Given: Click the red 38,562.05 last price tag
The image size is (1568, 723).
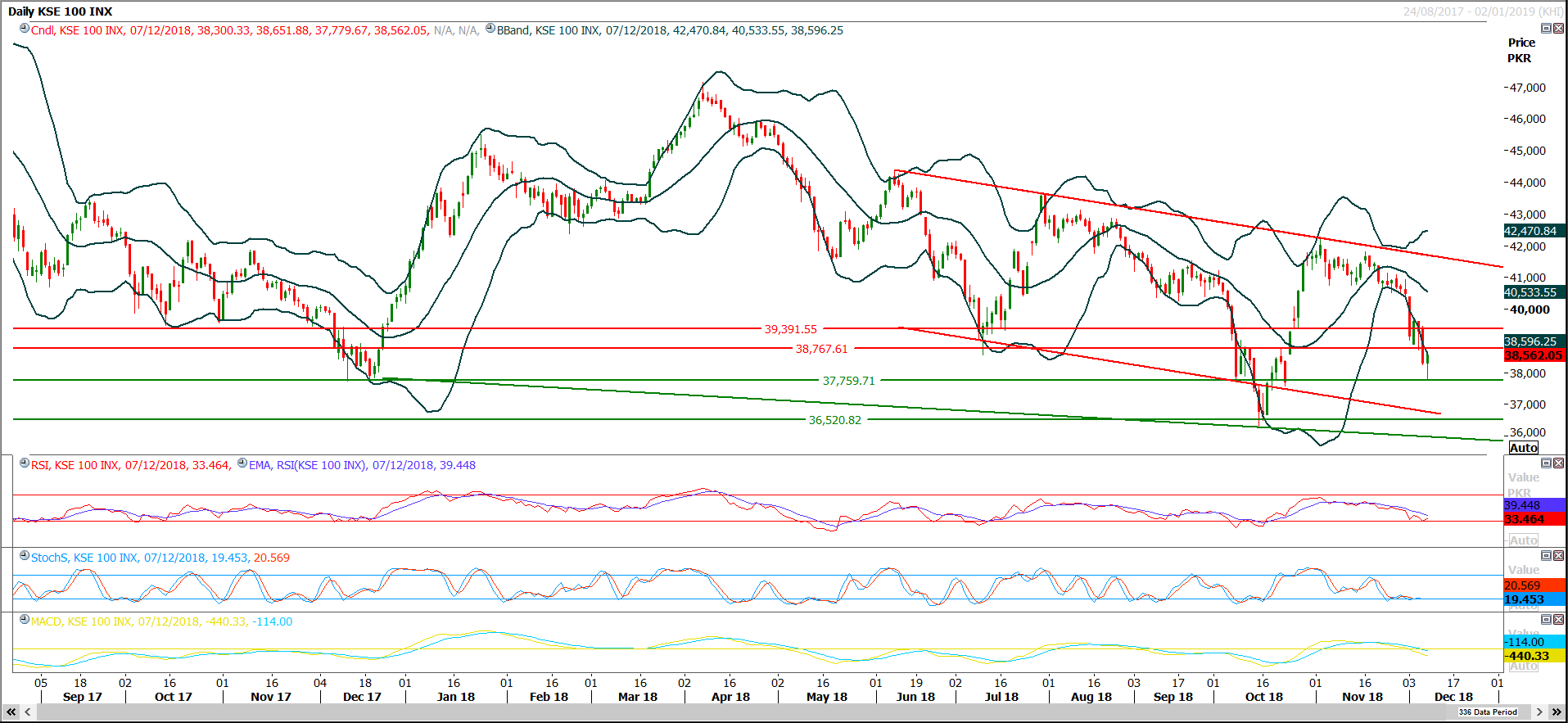Looking at the screenshot, I should (1535, 355).
